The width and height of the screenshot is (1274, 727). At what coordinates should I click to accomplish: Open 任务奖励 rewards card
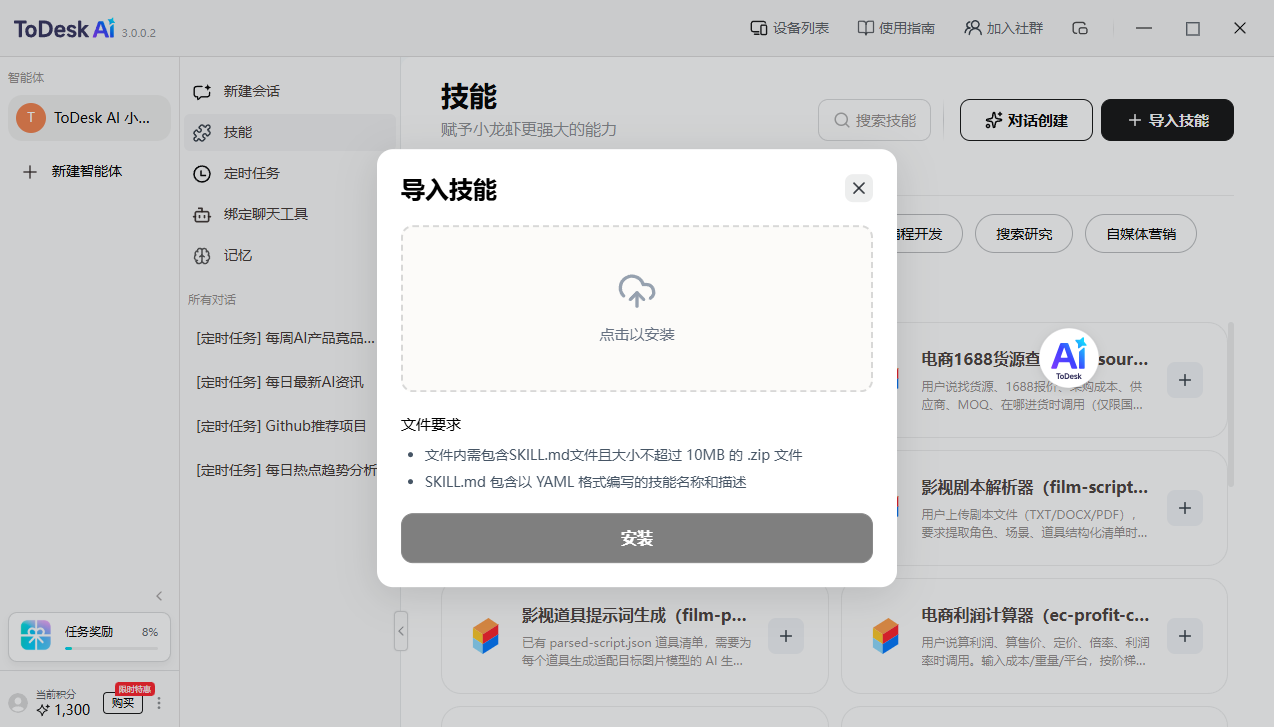[89, 637]
